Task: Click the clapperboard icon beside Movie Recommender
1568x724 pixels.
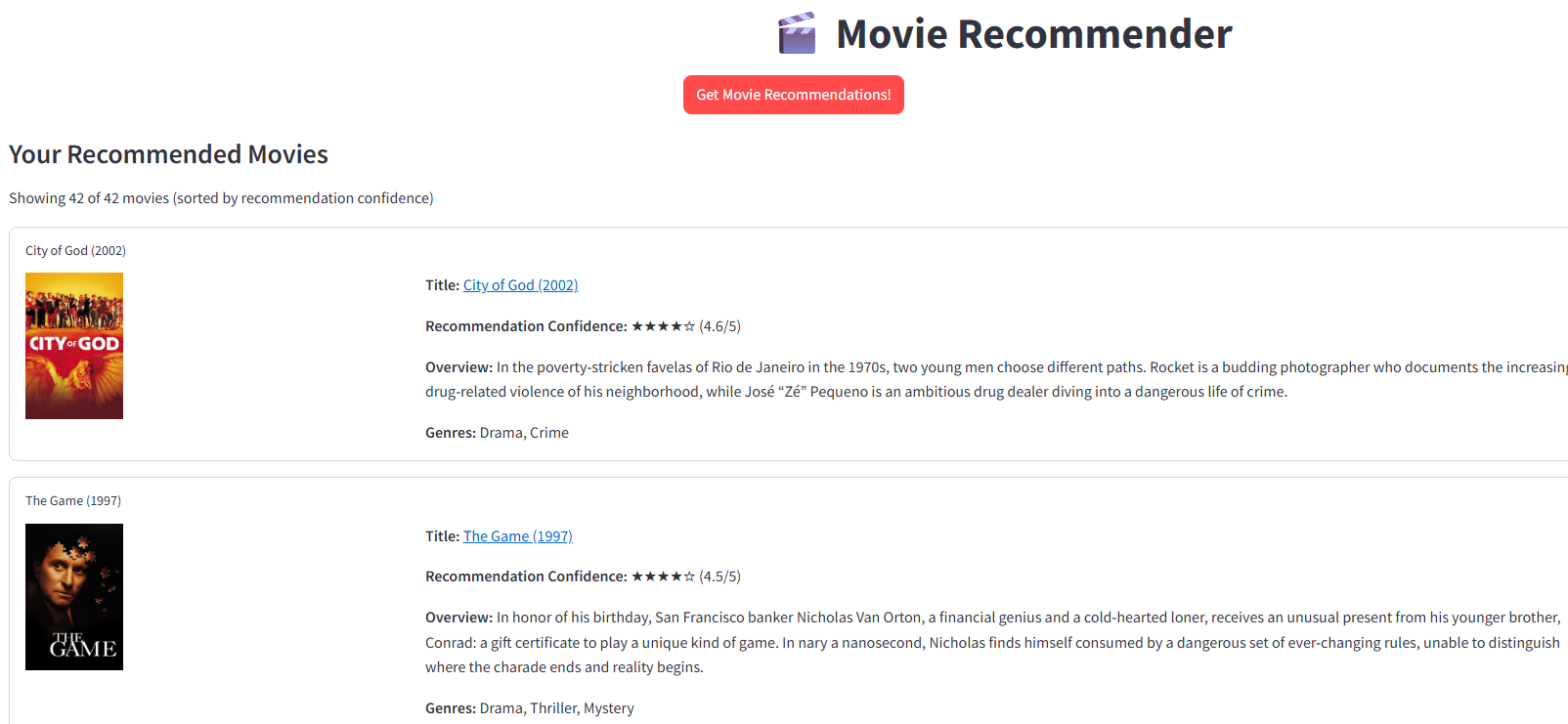Action: pyautogui.click(x=797, y=33)
